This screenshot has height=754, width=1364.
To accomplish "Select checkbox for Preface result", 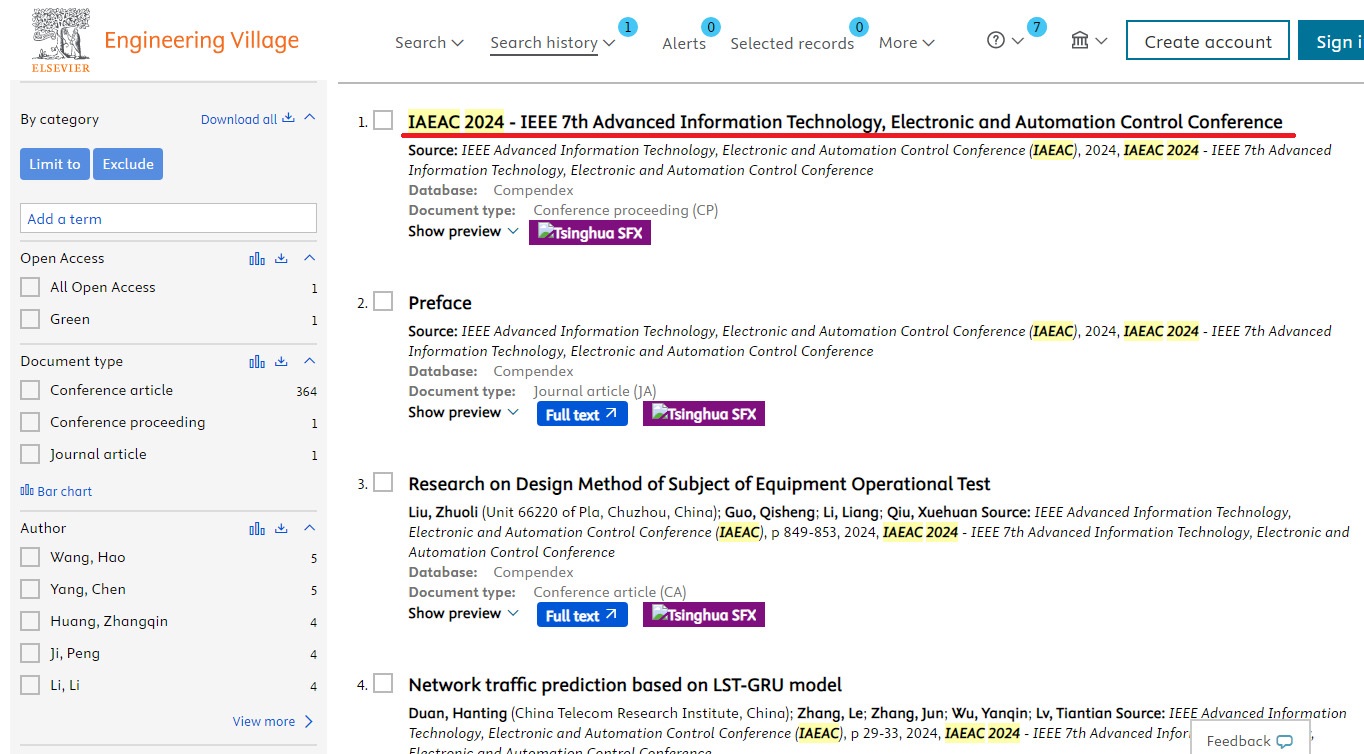I will coord(383,302).
